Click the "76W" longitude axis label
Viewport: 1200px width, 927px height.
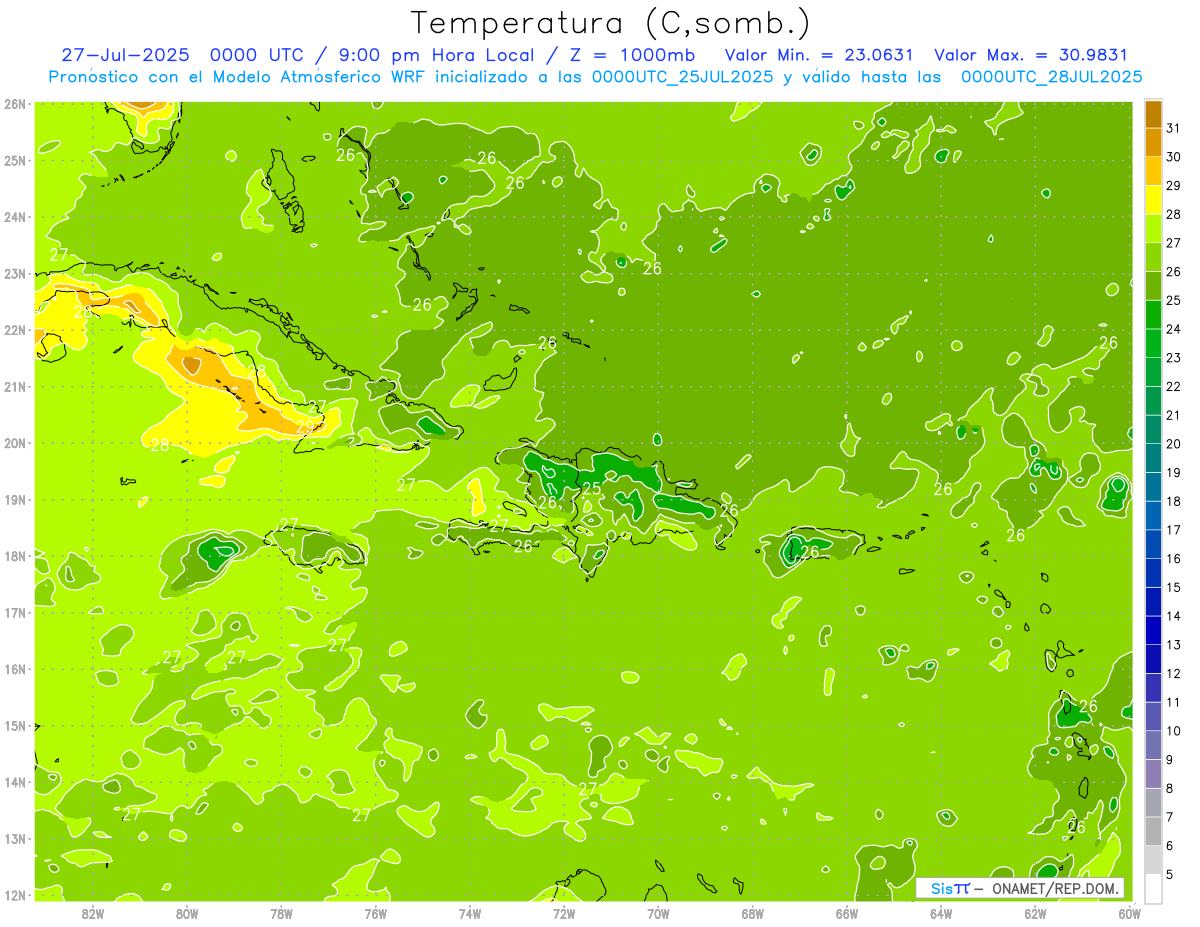tap(375, 912)
